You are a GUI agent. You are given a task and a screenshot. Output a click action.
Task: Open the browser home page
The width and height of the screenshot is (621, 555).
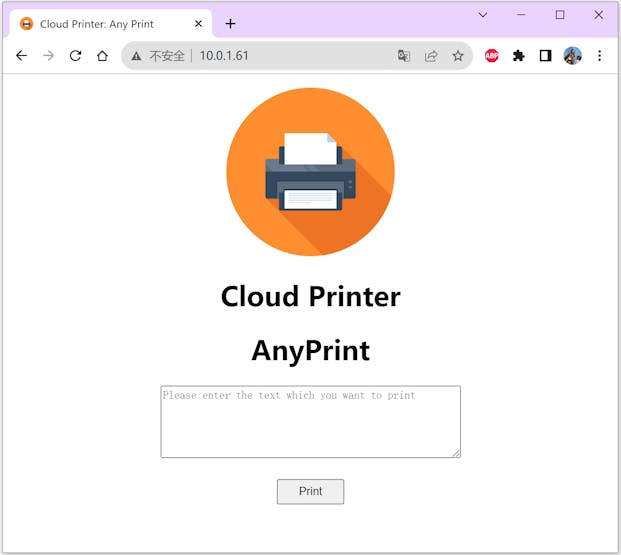tap(102, 55)
